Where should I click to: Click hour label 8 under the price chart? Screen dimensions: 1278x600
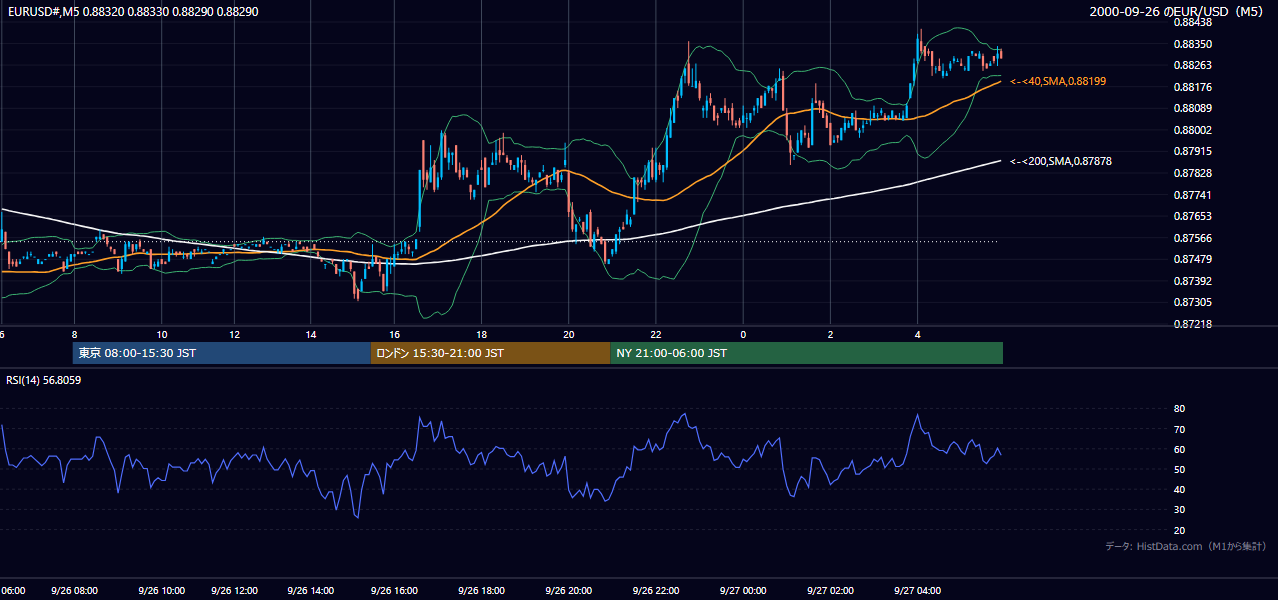tap(74, 335)
